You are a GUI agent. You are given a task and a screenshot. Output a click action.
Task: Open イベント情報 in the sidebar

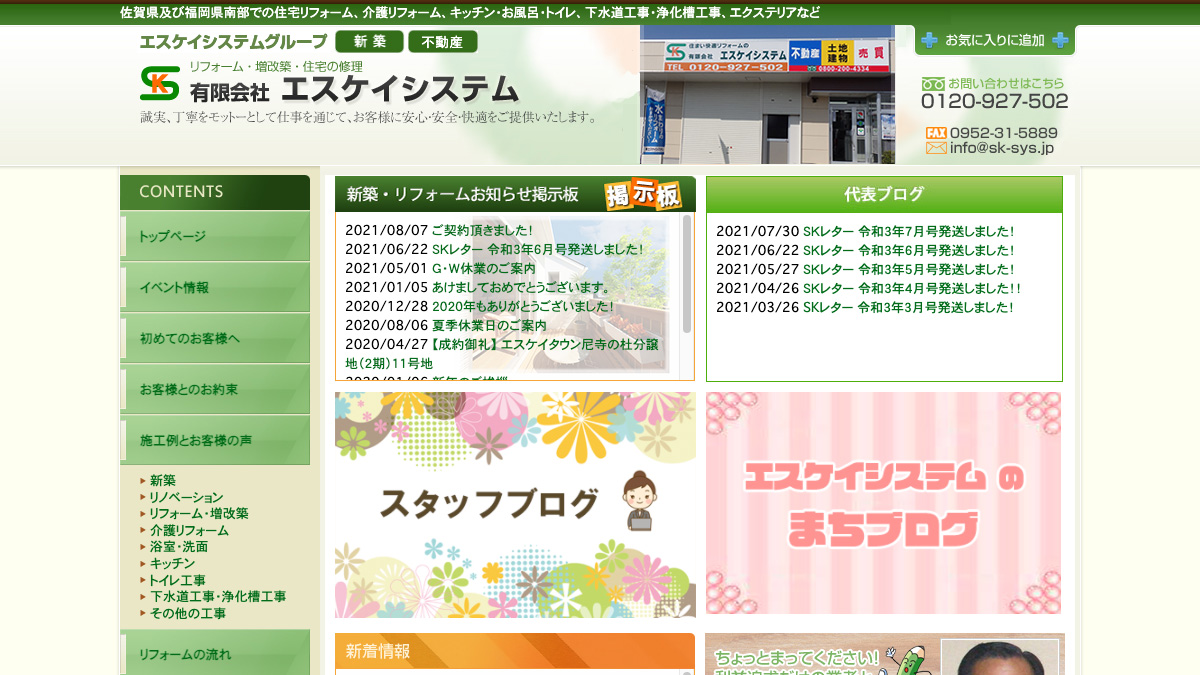pyautogui.click(x=215, y=288)
